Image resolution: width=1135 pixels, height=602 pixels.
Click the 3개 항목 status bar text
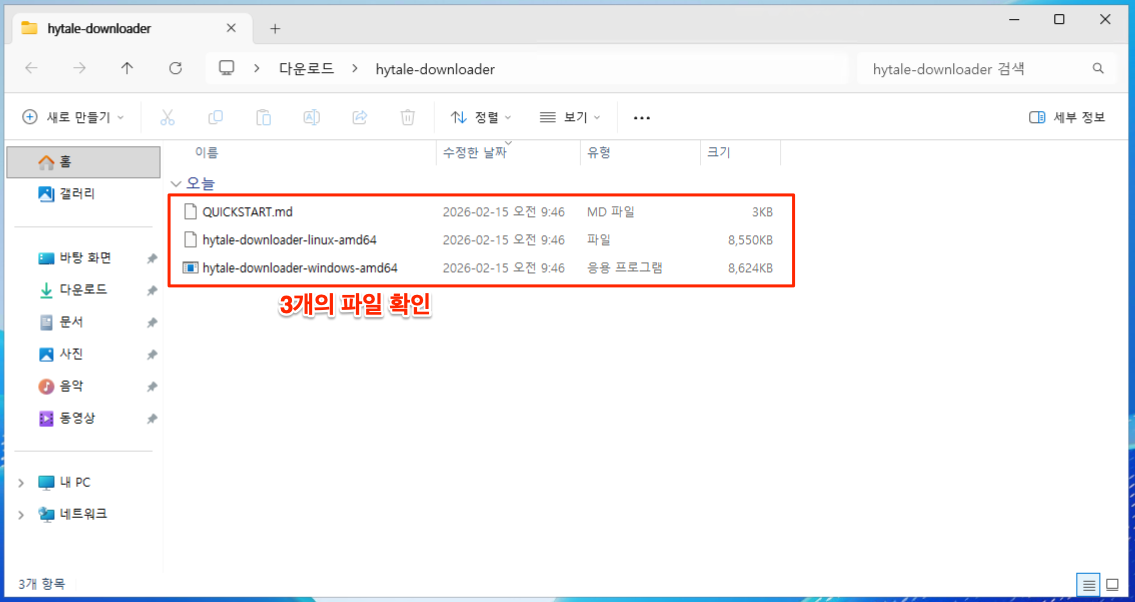(x=41, y=584)
